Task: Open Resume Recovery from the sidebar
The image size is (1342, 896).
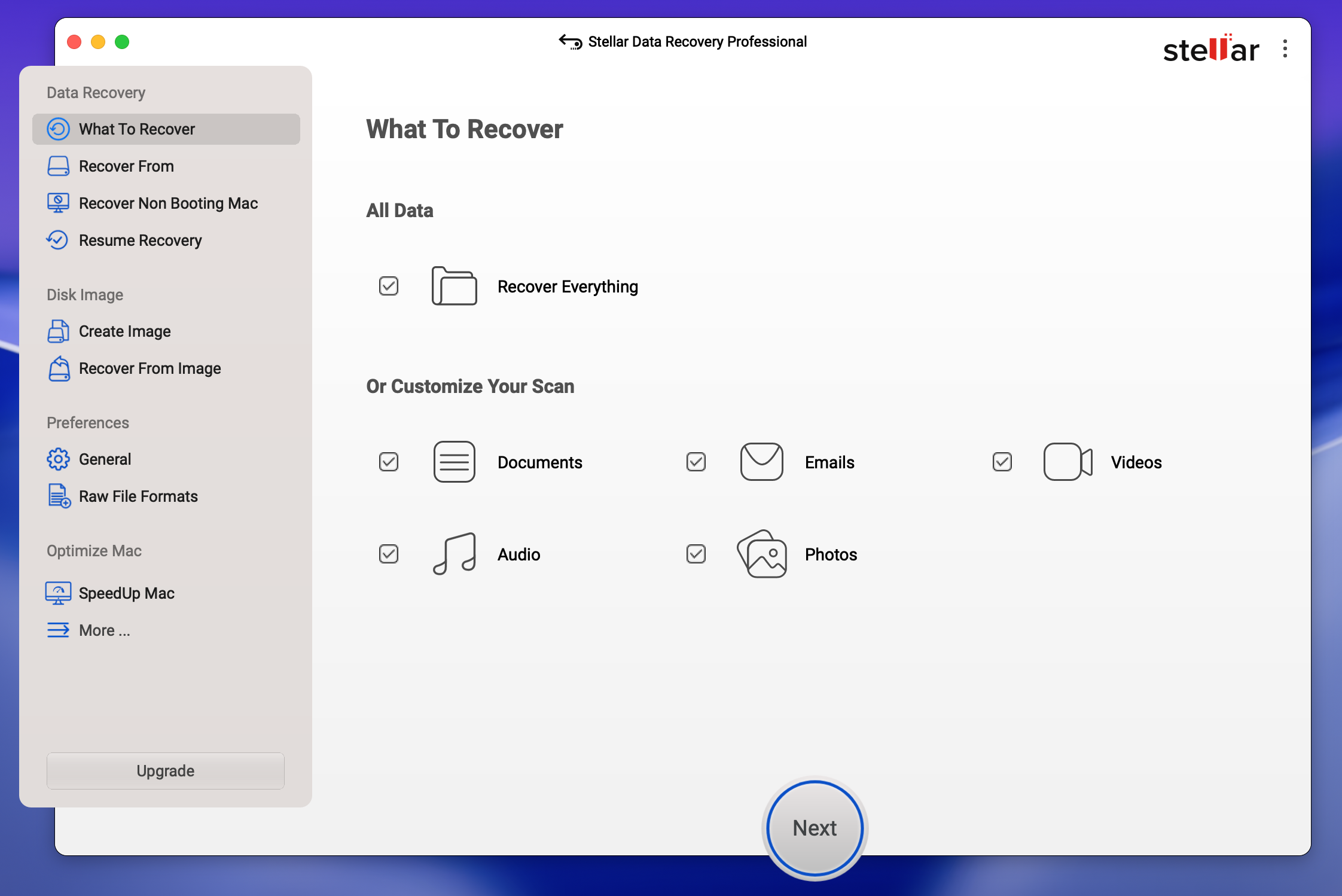Action: pyautogui.click(x=140, y=240)
